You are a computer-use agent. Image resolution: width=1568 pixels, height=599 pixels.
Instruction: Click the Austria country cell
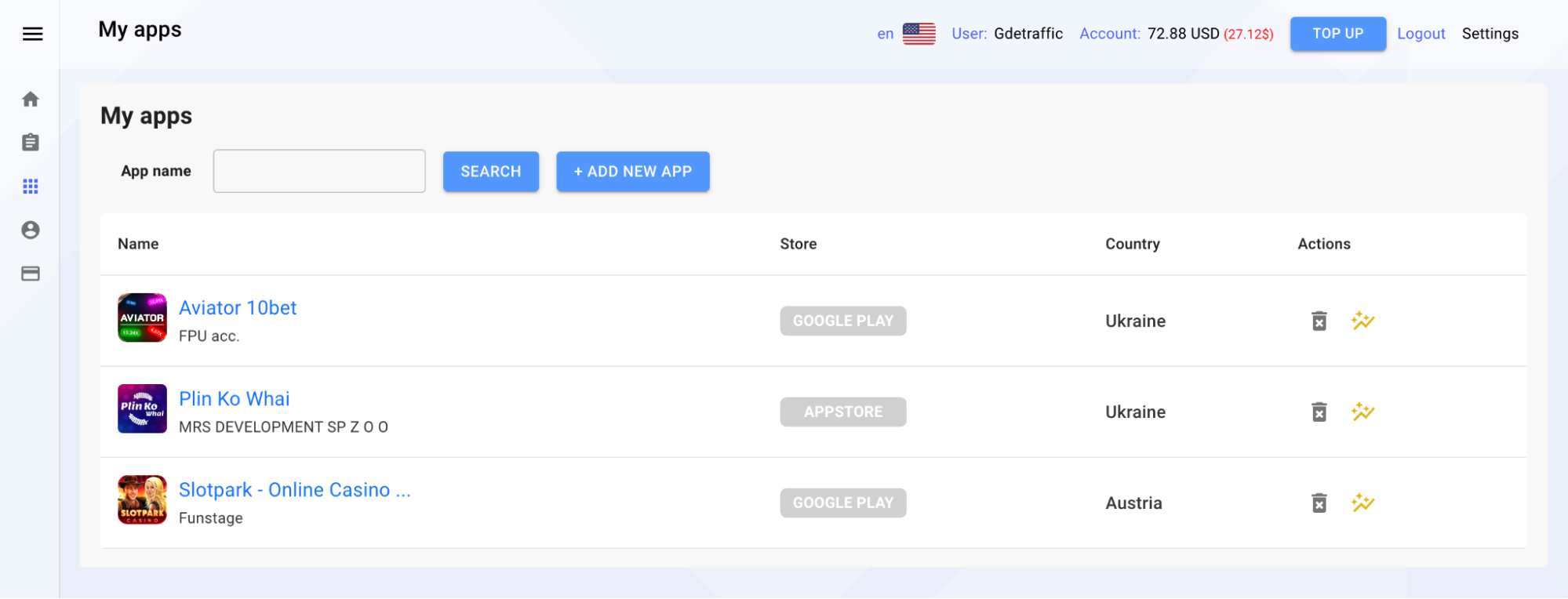click(1133, 503)
